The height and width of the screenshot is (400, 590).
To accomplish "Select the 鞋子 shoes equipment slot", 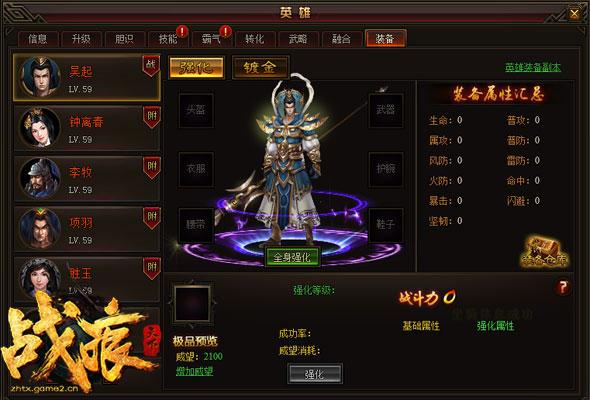I will pyautogui.click(x=386, y=225).
